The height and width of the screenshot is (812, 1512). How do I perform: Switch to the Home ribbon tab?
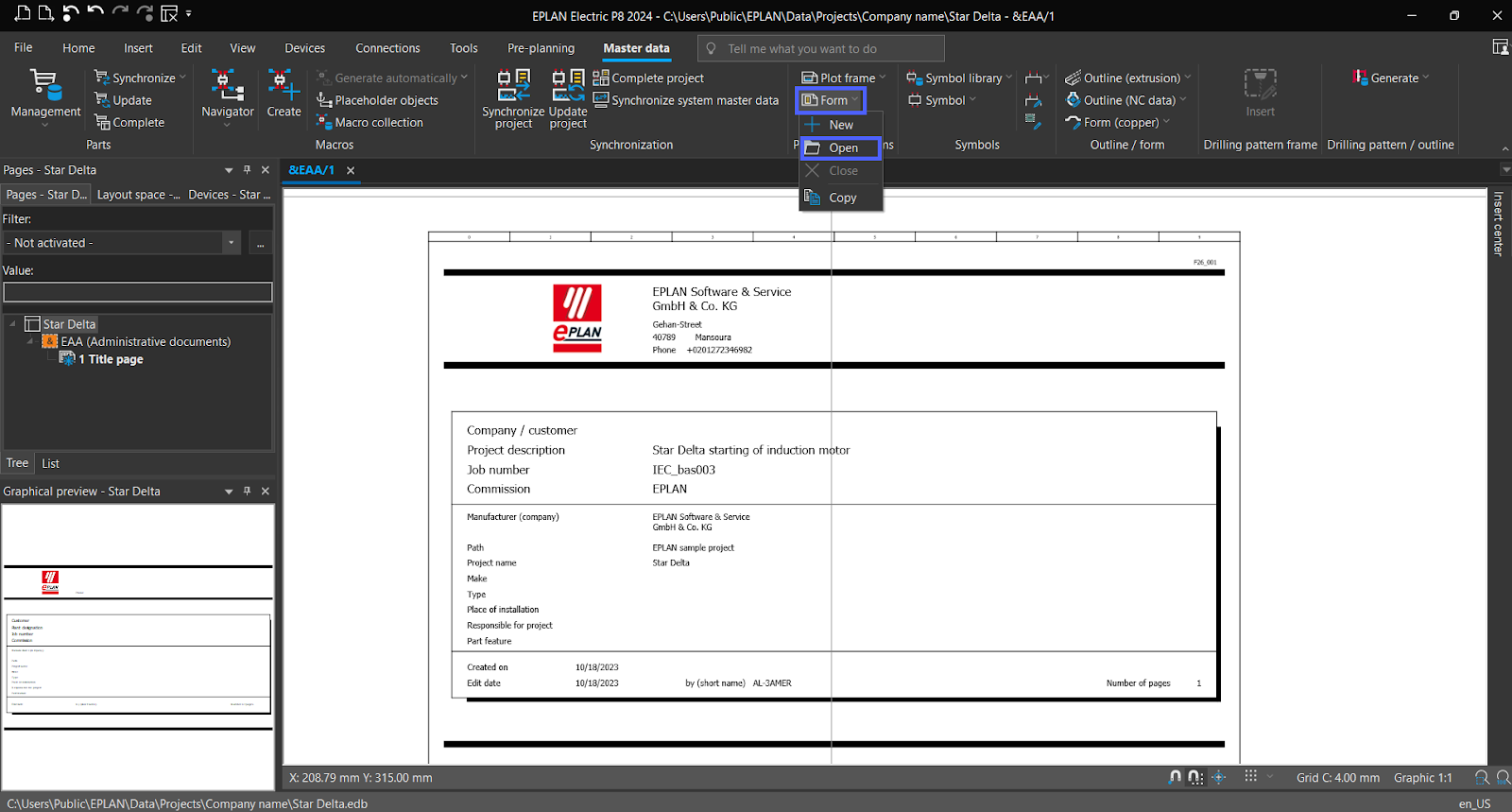[x=78, y=48]
